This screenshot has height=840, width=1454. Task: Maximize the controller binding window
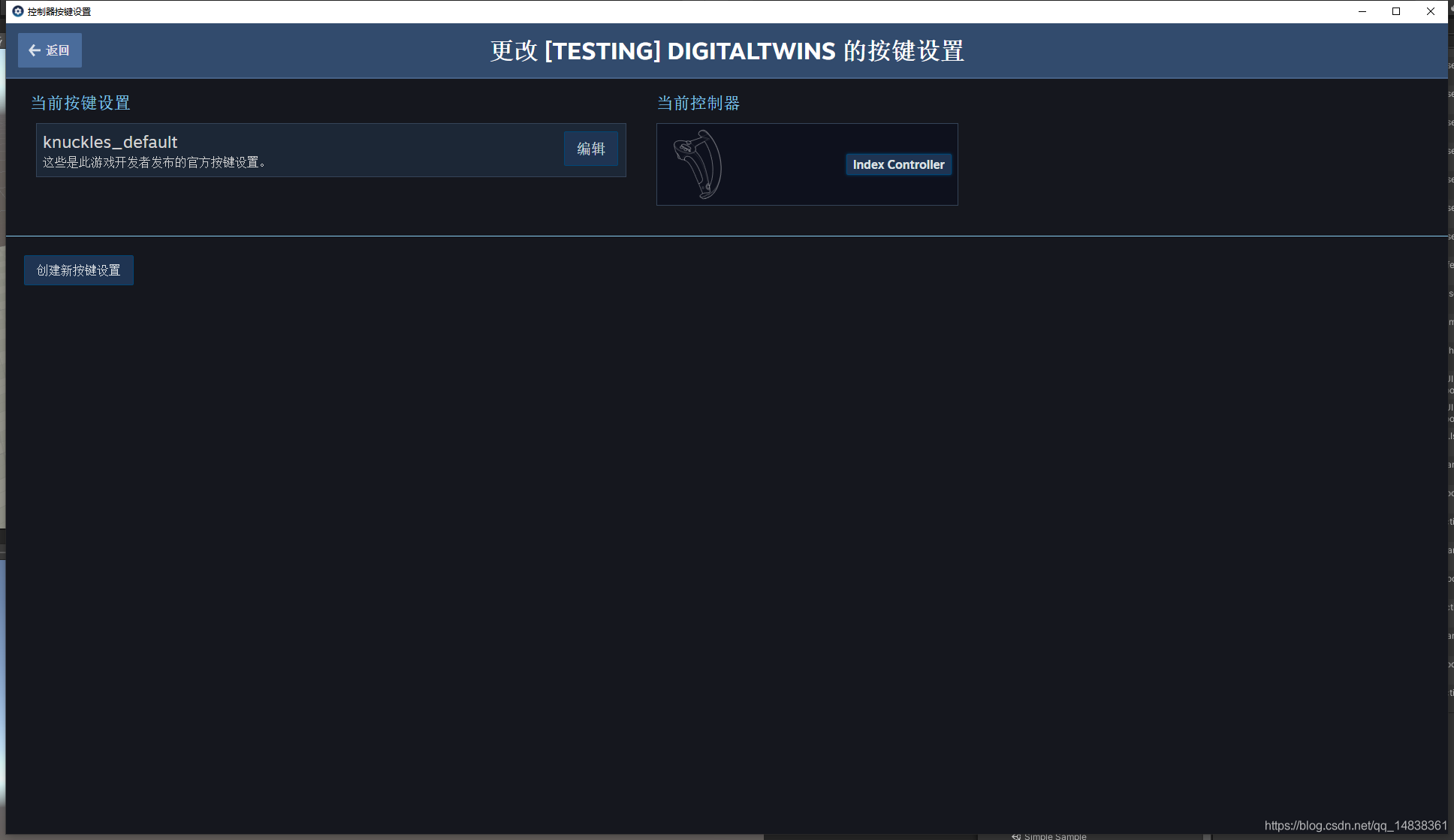coord(1396,11)
